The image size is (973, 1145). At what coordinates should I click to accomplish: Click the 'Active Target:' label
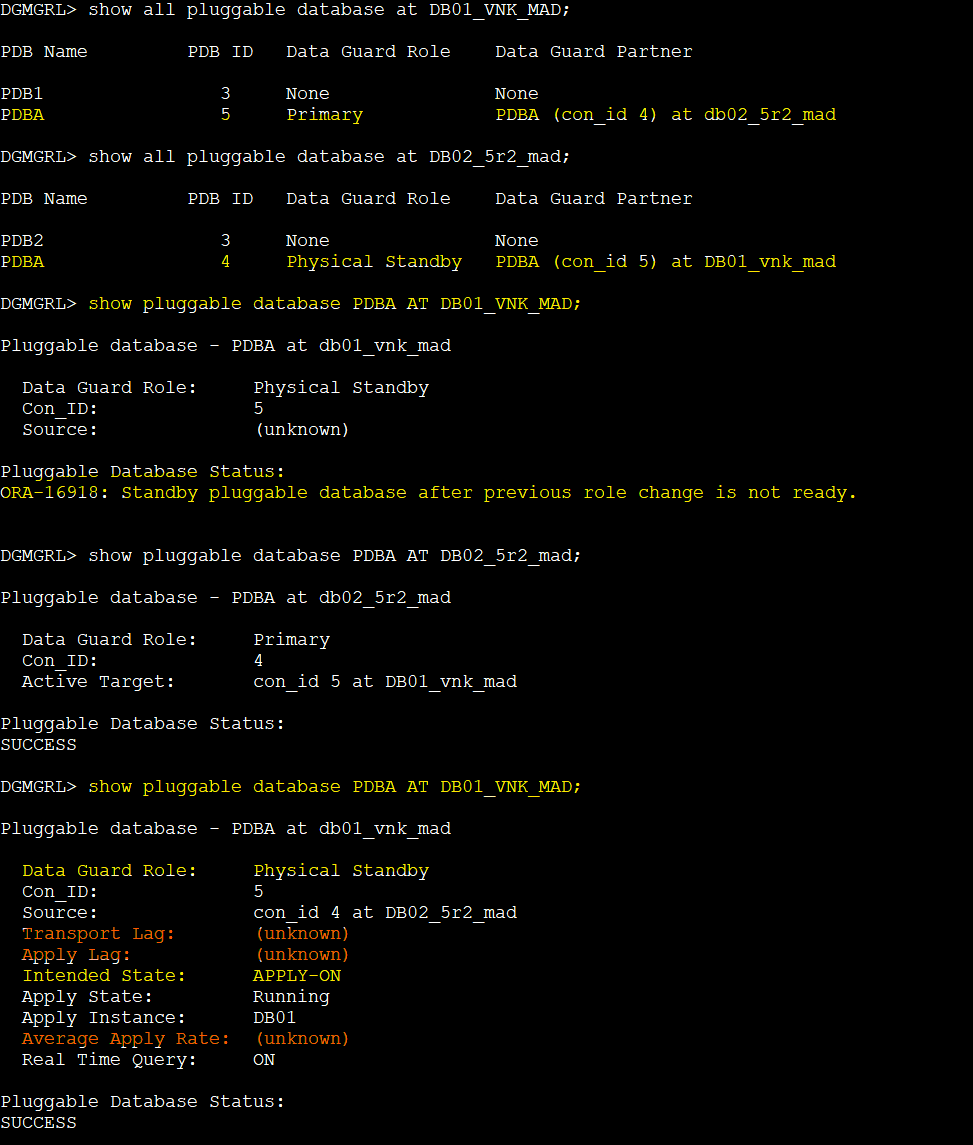pyautogui.click(x=98, y=682)
